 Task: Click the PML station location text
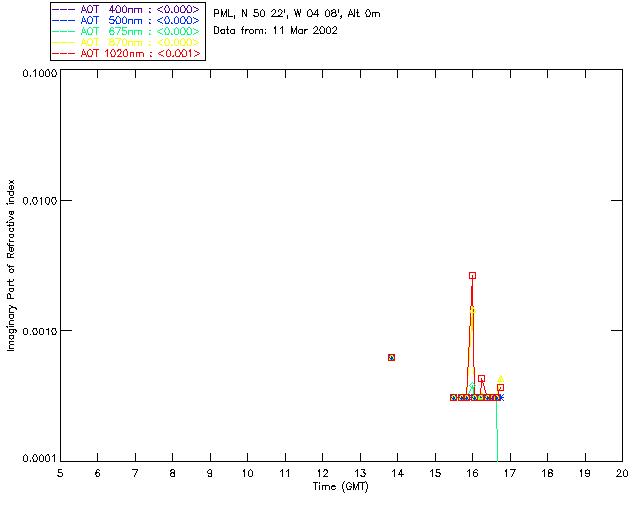(x=297, y=14)
